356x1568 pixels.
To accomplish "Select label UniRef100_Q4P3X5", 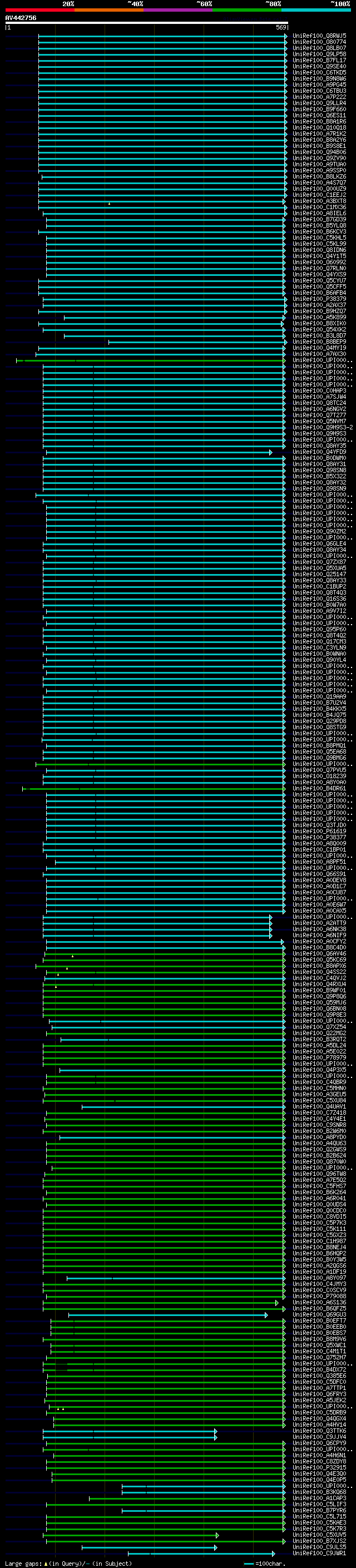I will click(319, 1070).
